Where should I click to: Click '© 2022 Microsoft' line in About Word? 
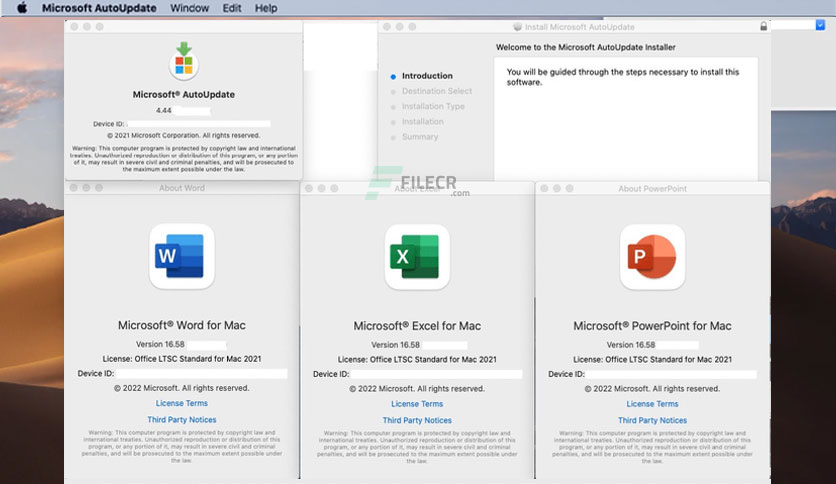(x=182, y=388)
